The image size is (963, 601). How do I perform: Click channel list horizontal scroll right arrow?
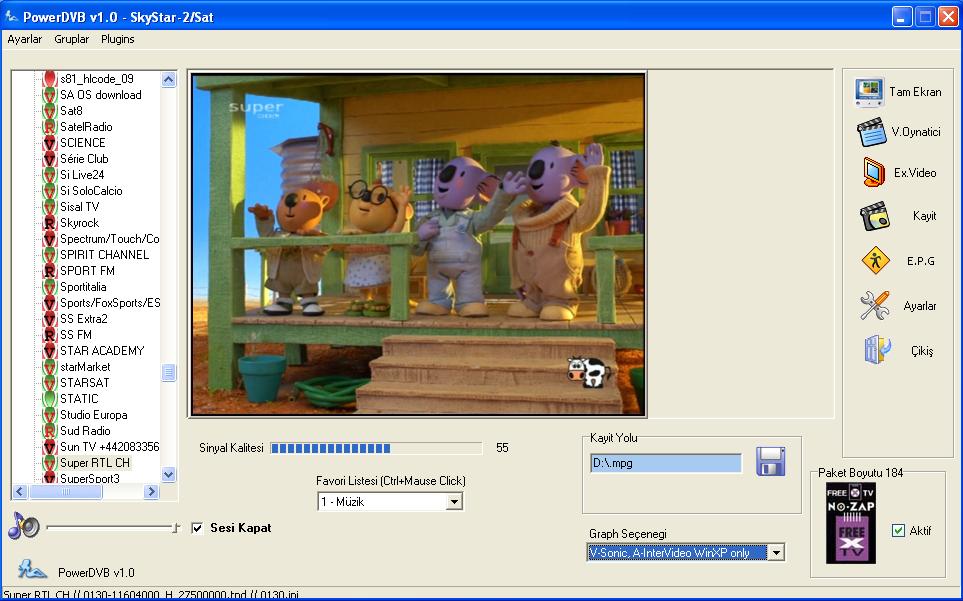click(151, 492)
